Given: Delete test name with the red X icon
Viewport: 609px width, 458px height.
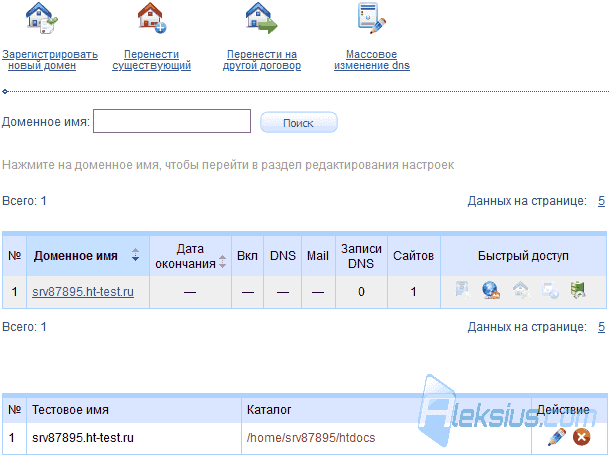Looking at the screenshot, I should pos(581,437).
